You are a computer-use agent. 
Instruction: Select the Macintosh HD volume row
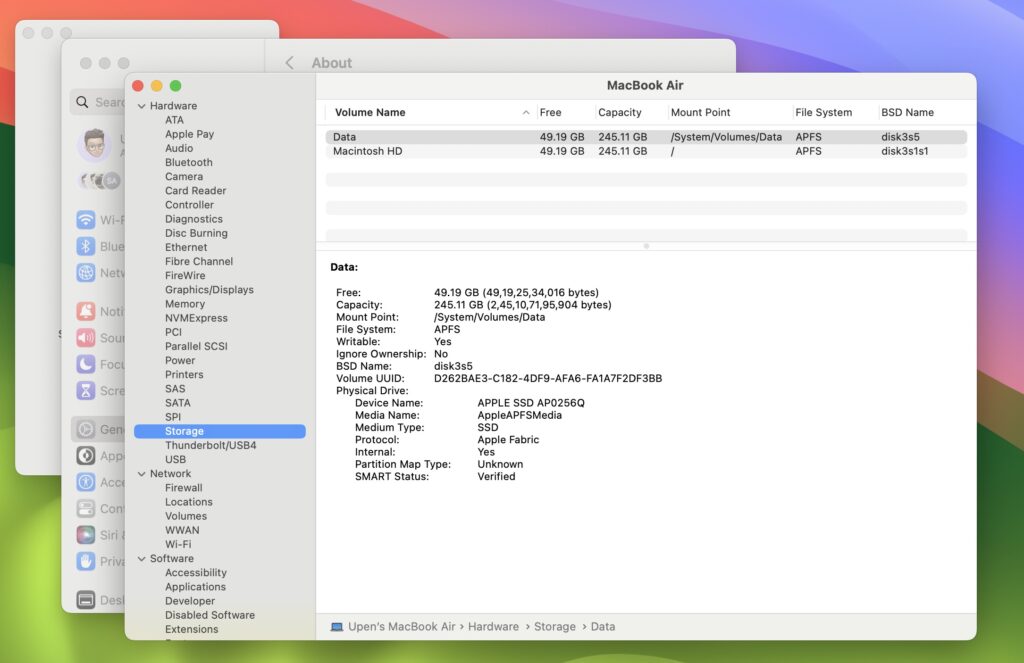pyautogui.click(x=646, y=151)
